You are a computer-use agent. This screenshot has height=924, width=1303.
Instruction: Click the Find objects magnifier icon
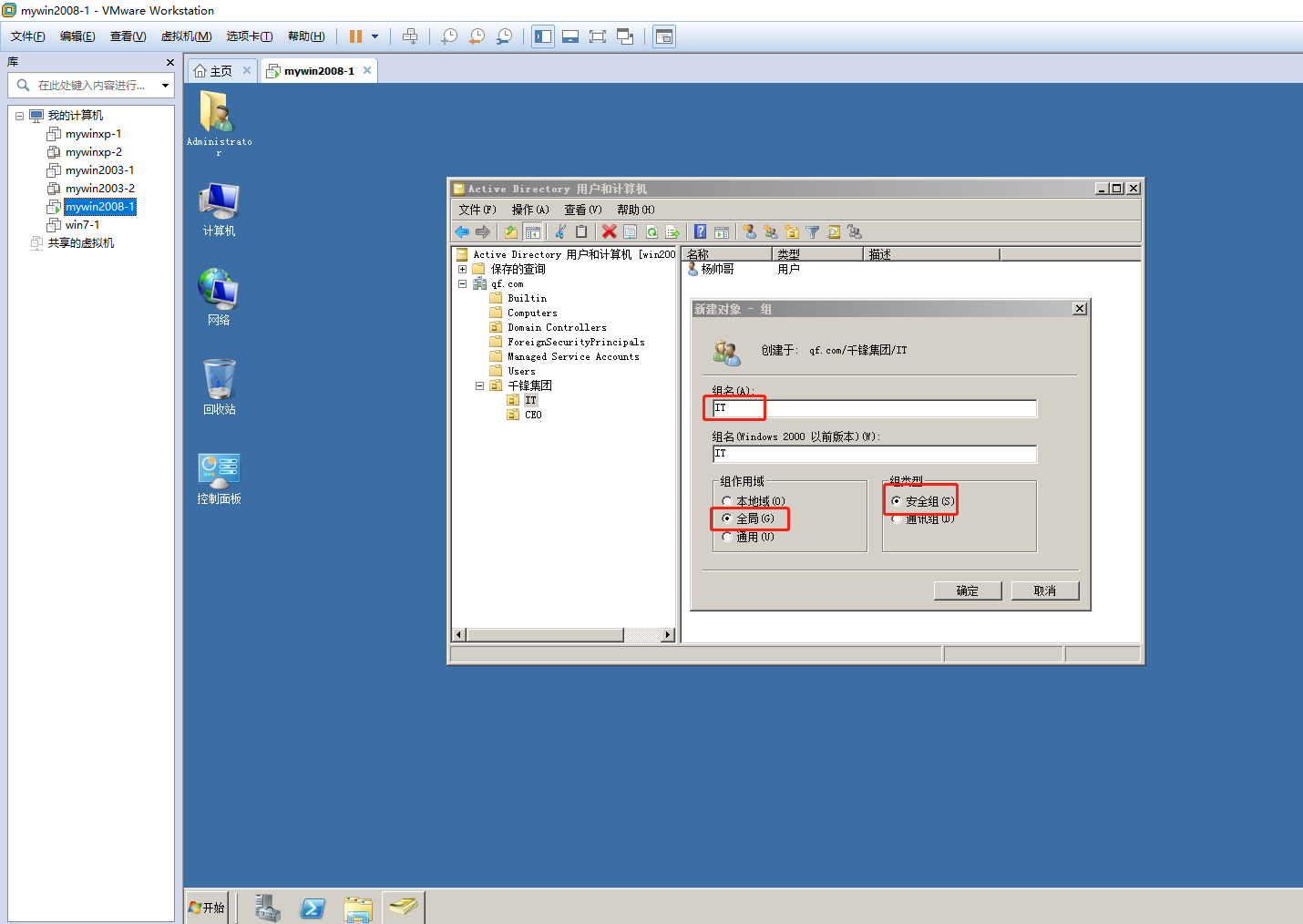pos(834,231)
